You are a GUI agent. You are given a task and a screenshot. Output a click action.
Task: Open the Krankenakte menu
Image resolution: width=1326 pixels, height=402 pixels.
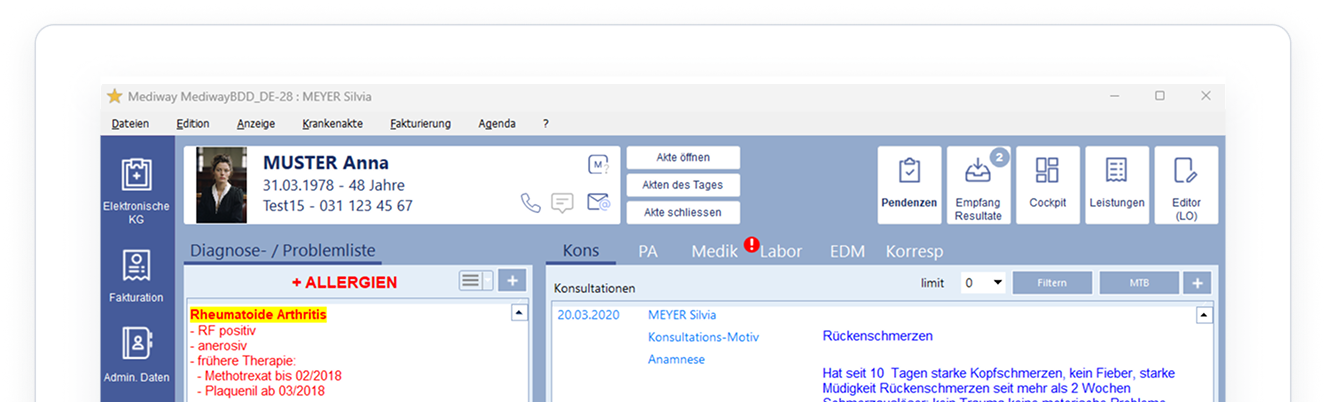(x=332, y=124)
